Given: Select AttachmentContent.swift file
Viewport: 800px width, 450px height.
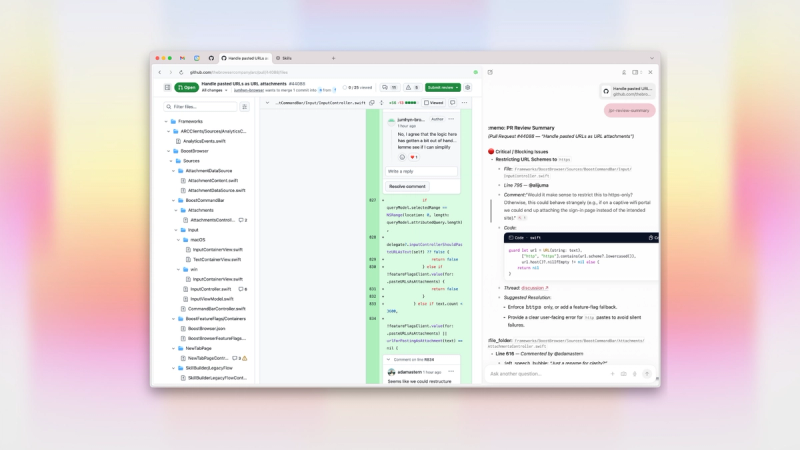Looking at the screenshot, I should (x=213, y=181).
